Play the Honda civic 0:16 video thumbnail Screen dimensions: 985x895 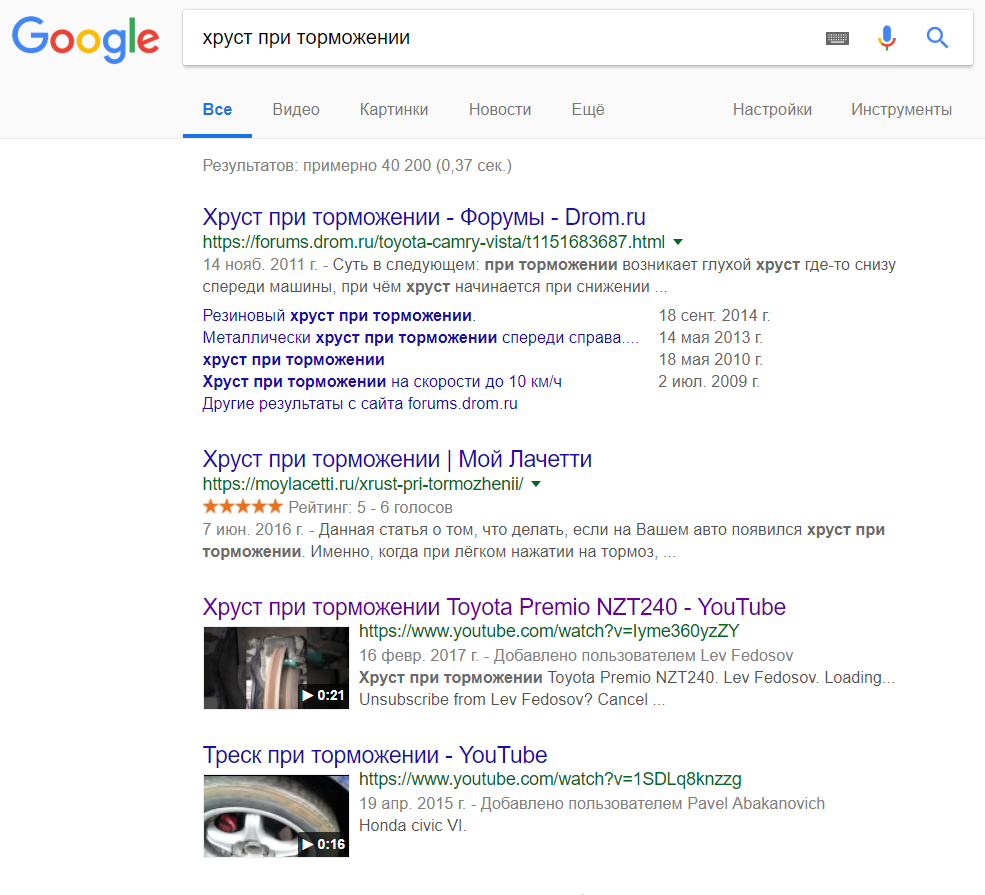[276, 816]
